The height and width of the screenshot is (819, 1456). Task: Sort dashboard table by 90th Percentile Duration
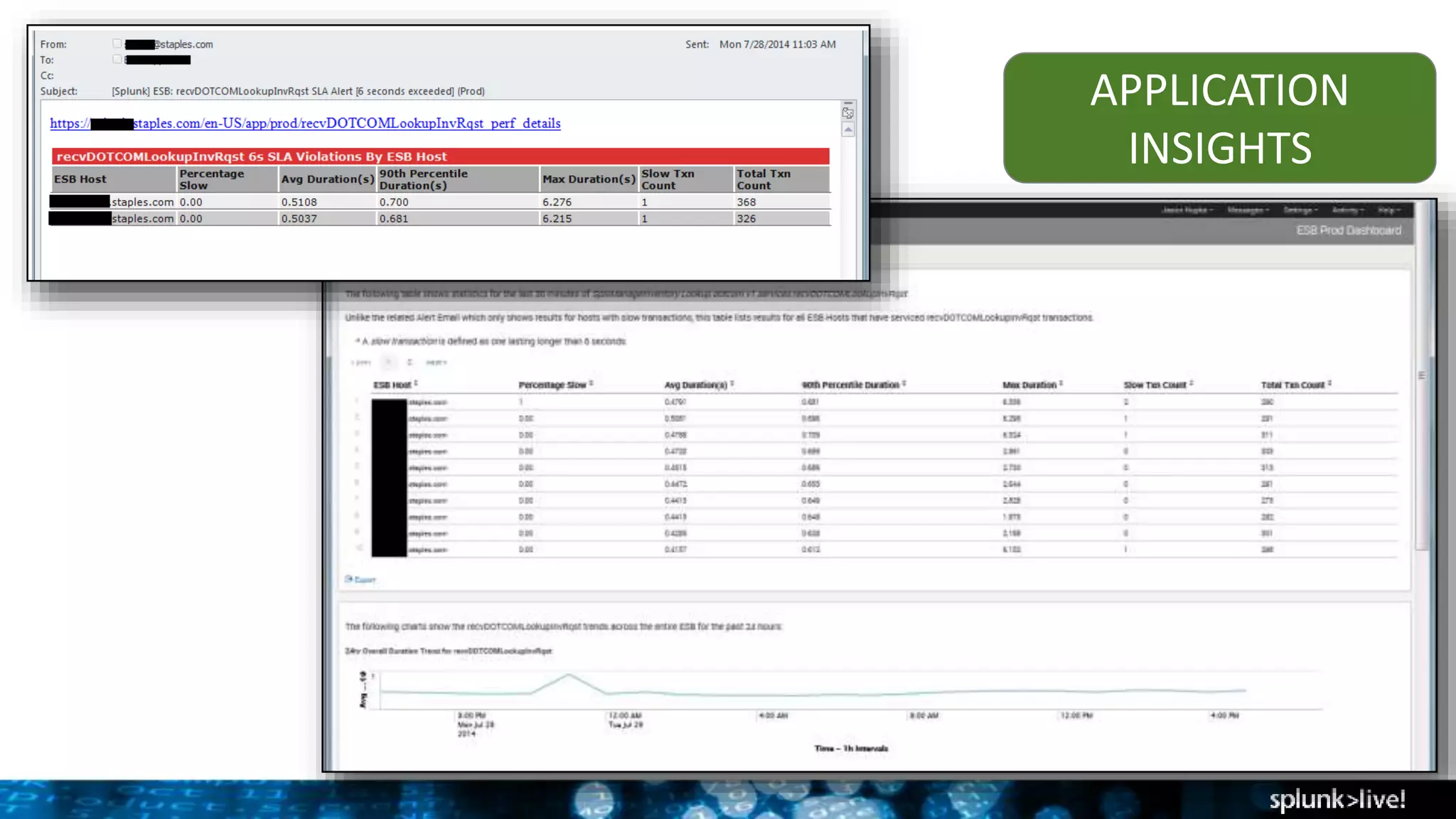coord(854,385)
